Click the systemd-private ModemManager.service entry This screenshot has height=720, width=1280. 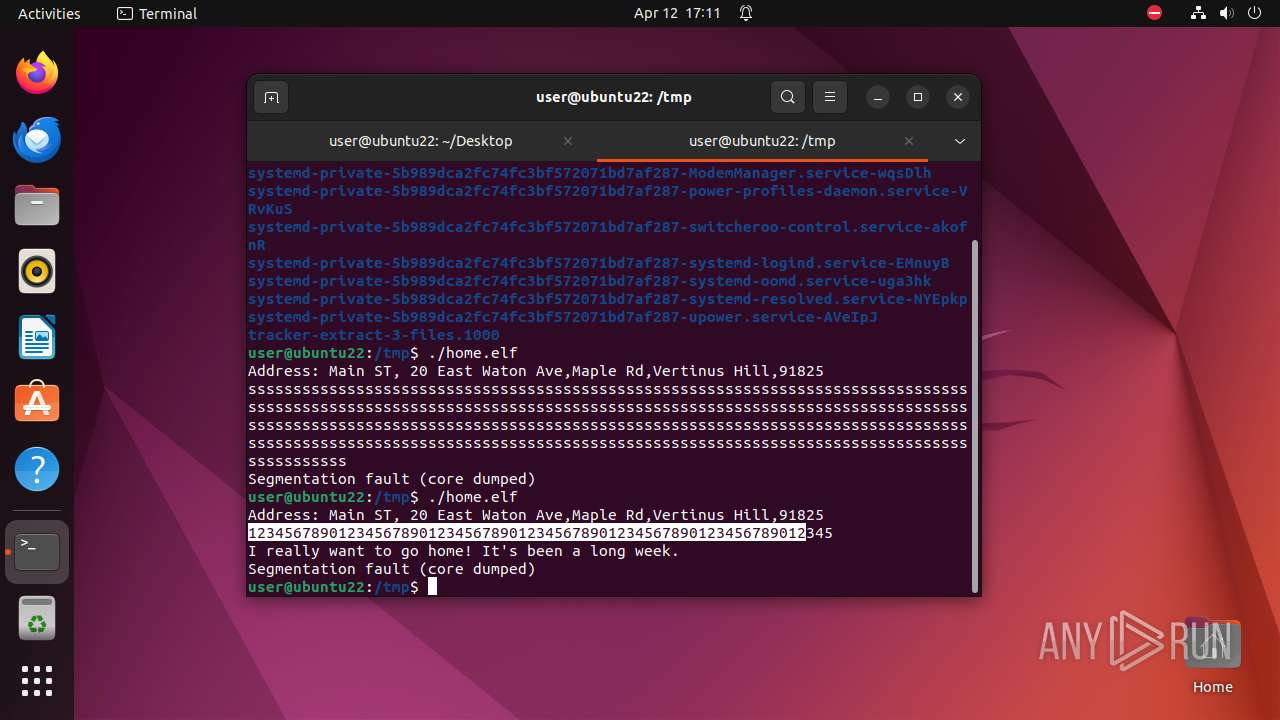pyautogui.click(x=590, y=173)
